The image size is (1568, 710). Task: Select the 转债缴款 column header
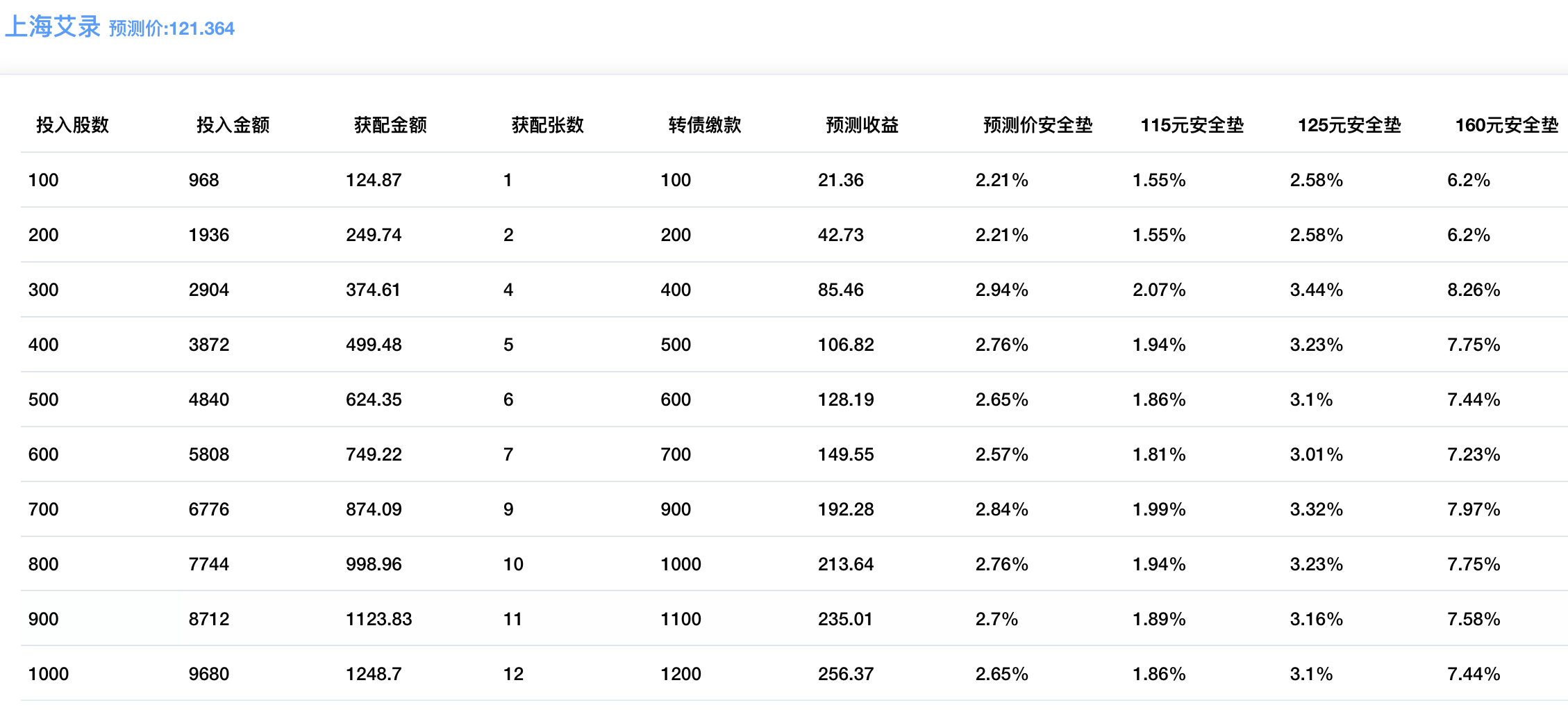tap(705, 125)
